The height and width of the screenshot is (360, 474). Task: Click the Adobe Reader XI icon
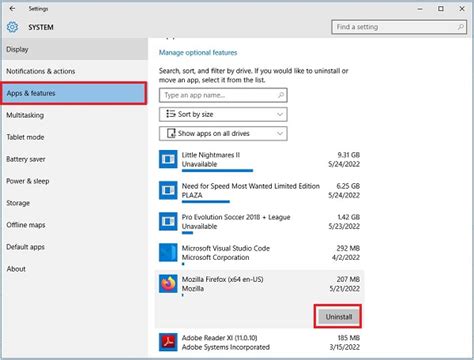[x=168, y=342]
